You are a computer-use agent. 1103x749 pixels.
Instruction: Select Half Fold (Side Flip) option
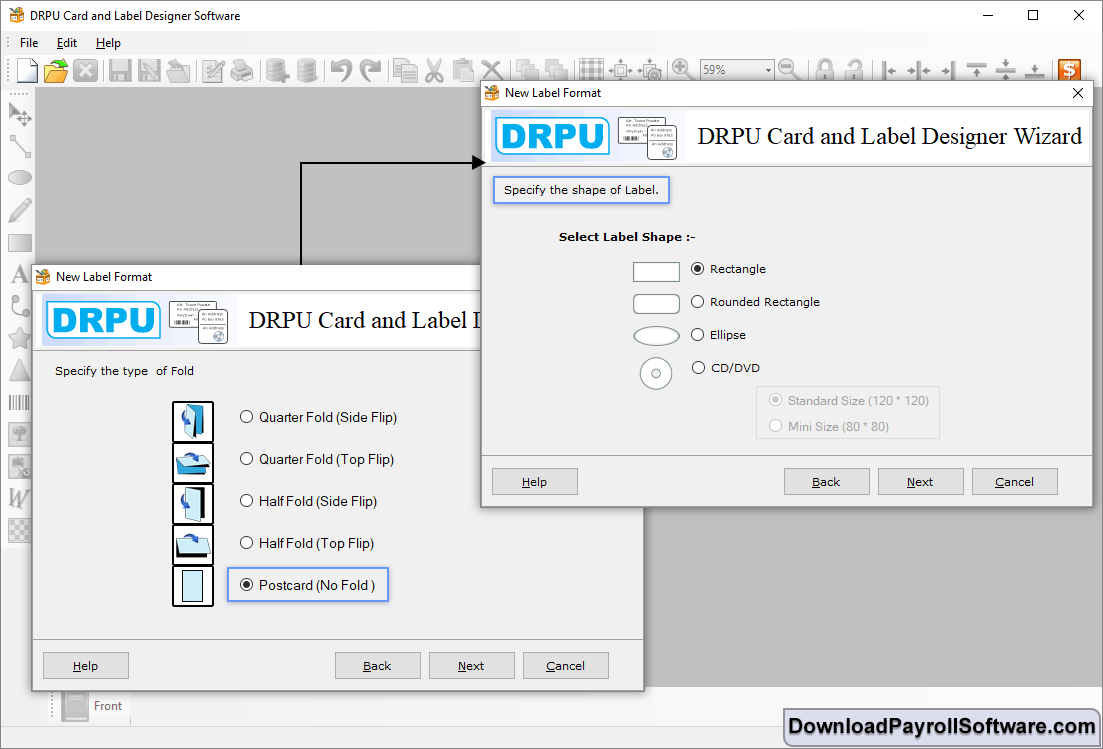[x=309, y=501]
